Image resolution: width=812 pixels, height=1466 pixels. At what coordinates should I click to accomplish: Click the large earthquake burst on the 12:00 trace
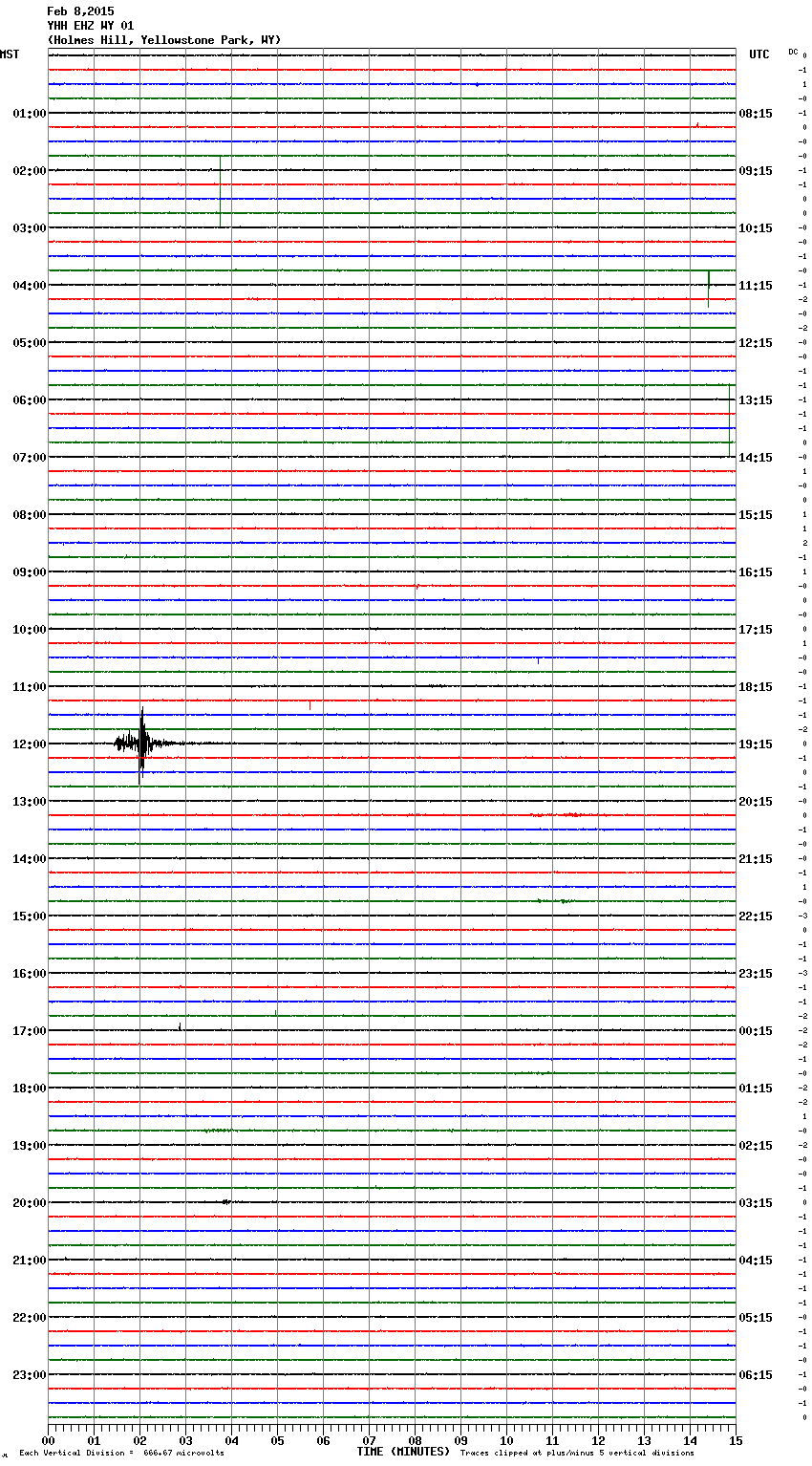141,744
